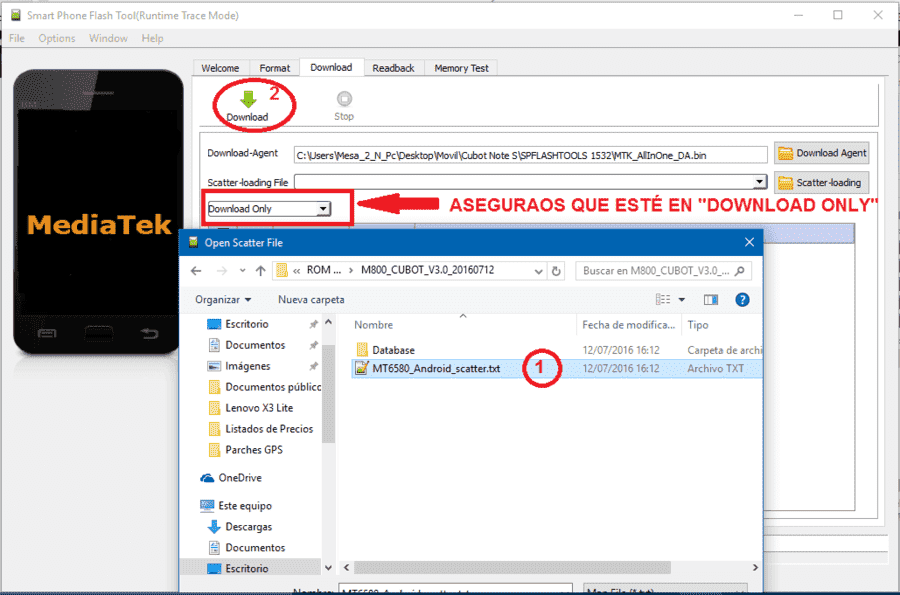Select pinned Documentos in quick access

coord(255,345)
